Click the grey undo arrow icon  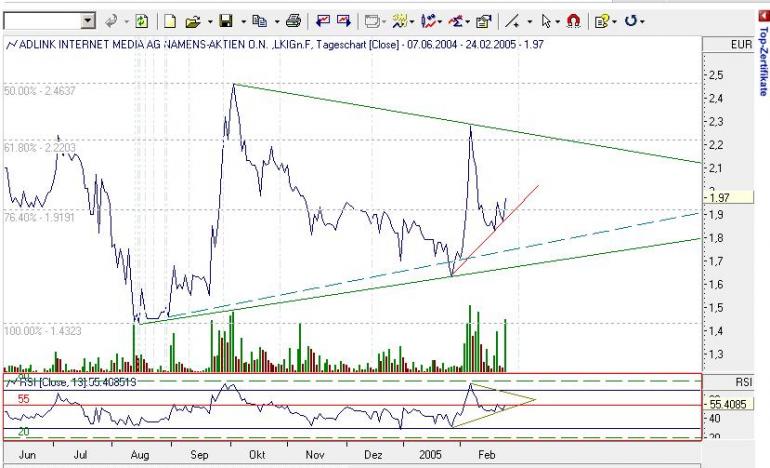pyautogui.click(x=111, y=21)
